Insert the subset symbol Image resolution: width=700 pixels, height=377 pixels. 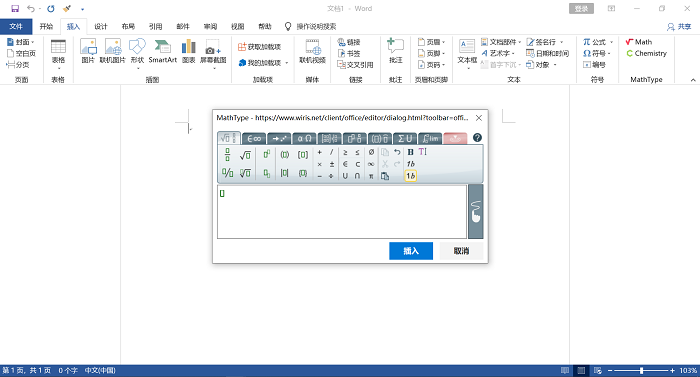(x=357, y=164)
